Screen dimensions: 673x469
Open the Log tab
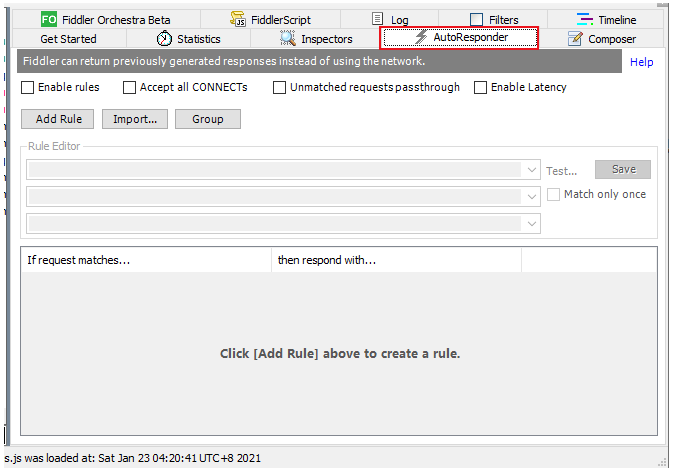point(390,20)
